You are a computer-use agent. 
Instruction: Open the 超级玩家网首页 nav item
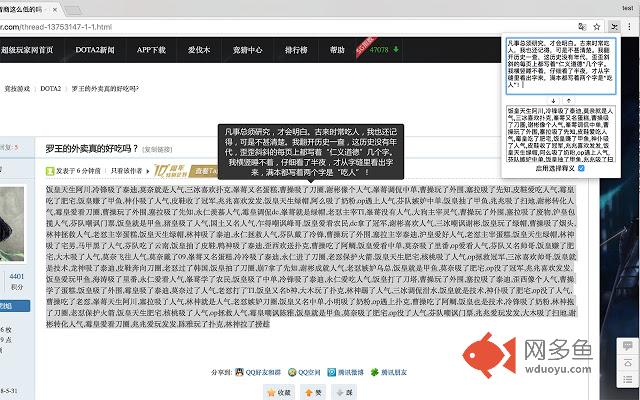(27, 50)
